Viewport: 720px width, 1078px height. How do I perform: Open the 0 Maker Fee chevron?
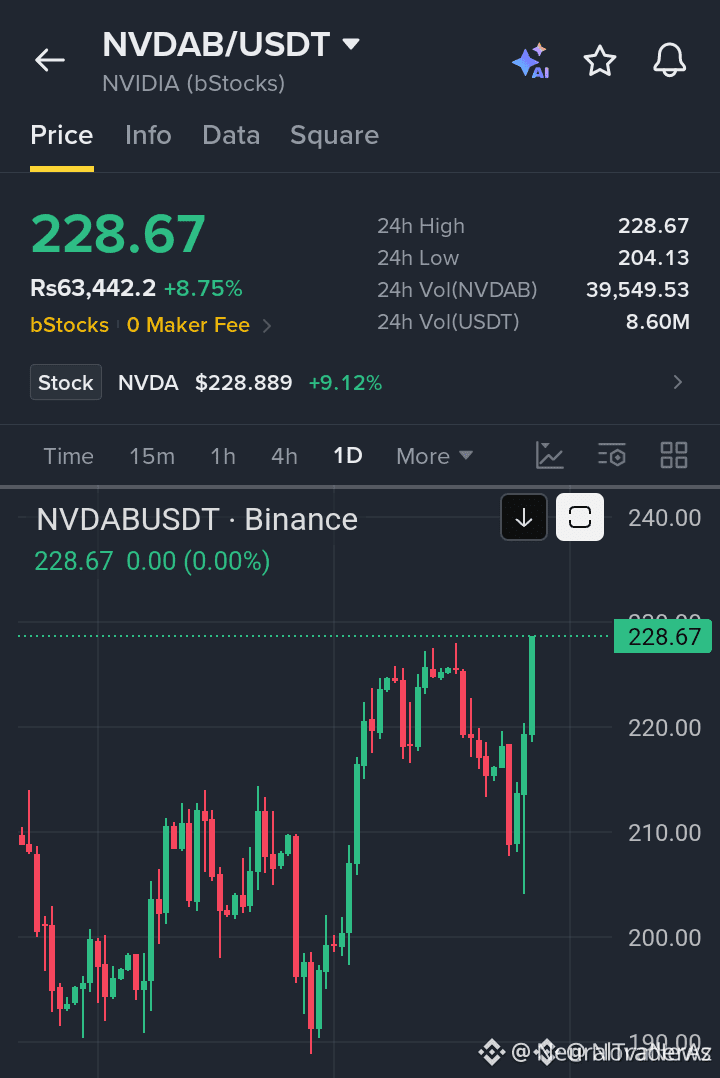(267, 325)
